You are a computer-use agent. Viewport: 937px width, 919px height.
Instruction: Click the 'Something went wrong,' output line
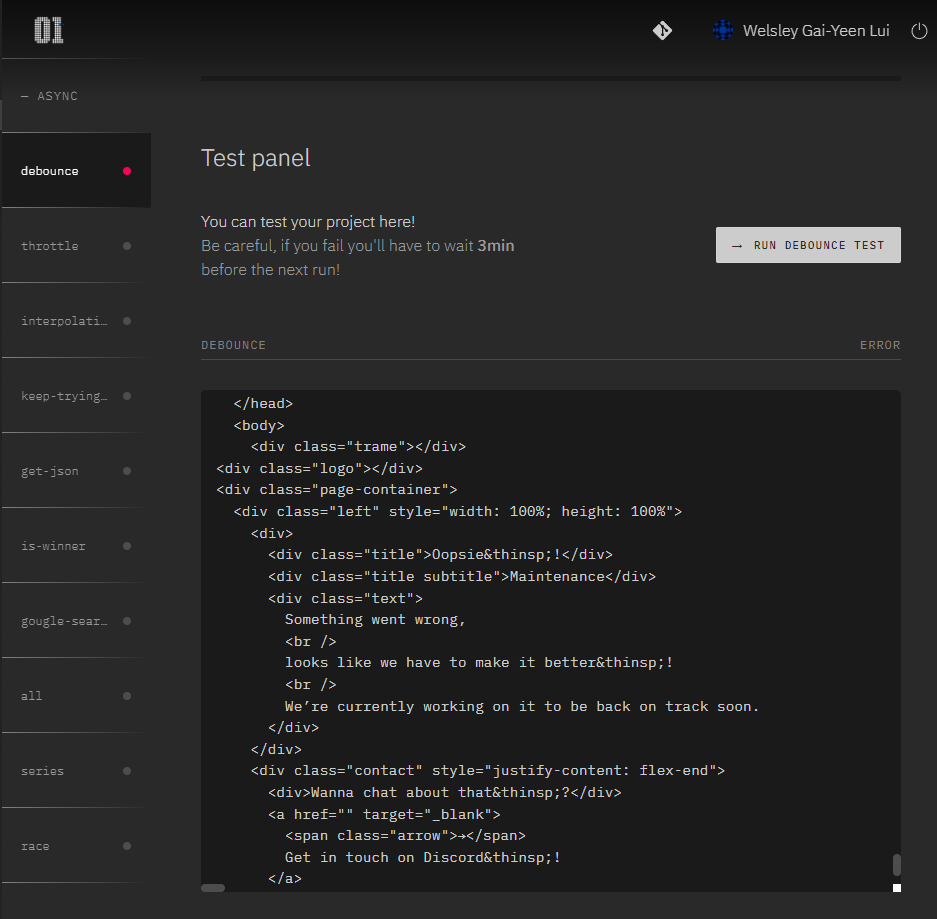pyautogui.click(x=375, y=620)
